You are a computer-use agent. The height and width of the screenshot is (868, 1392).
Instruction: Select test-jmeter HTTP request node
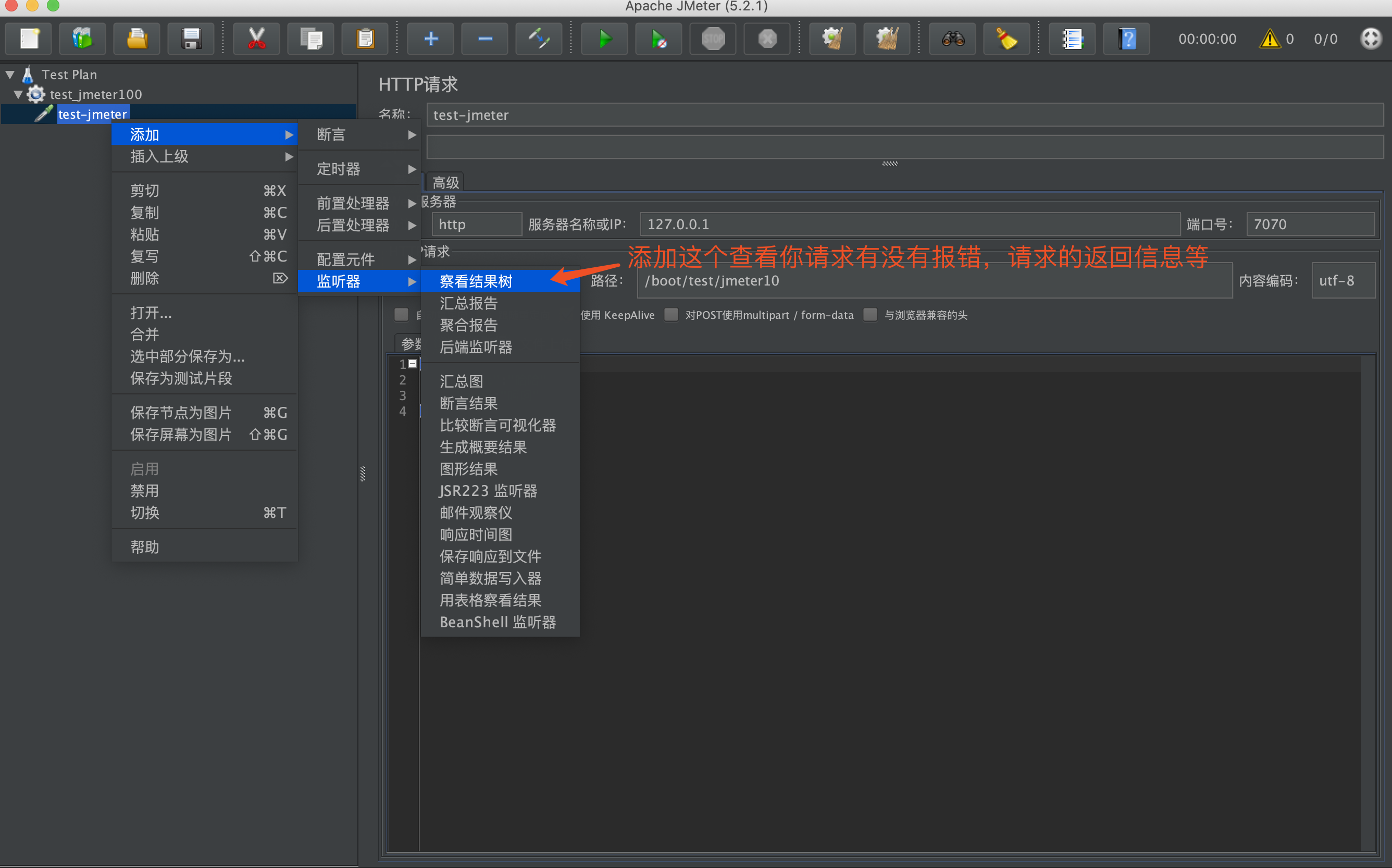tap(92, 114)
